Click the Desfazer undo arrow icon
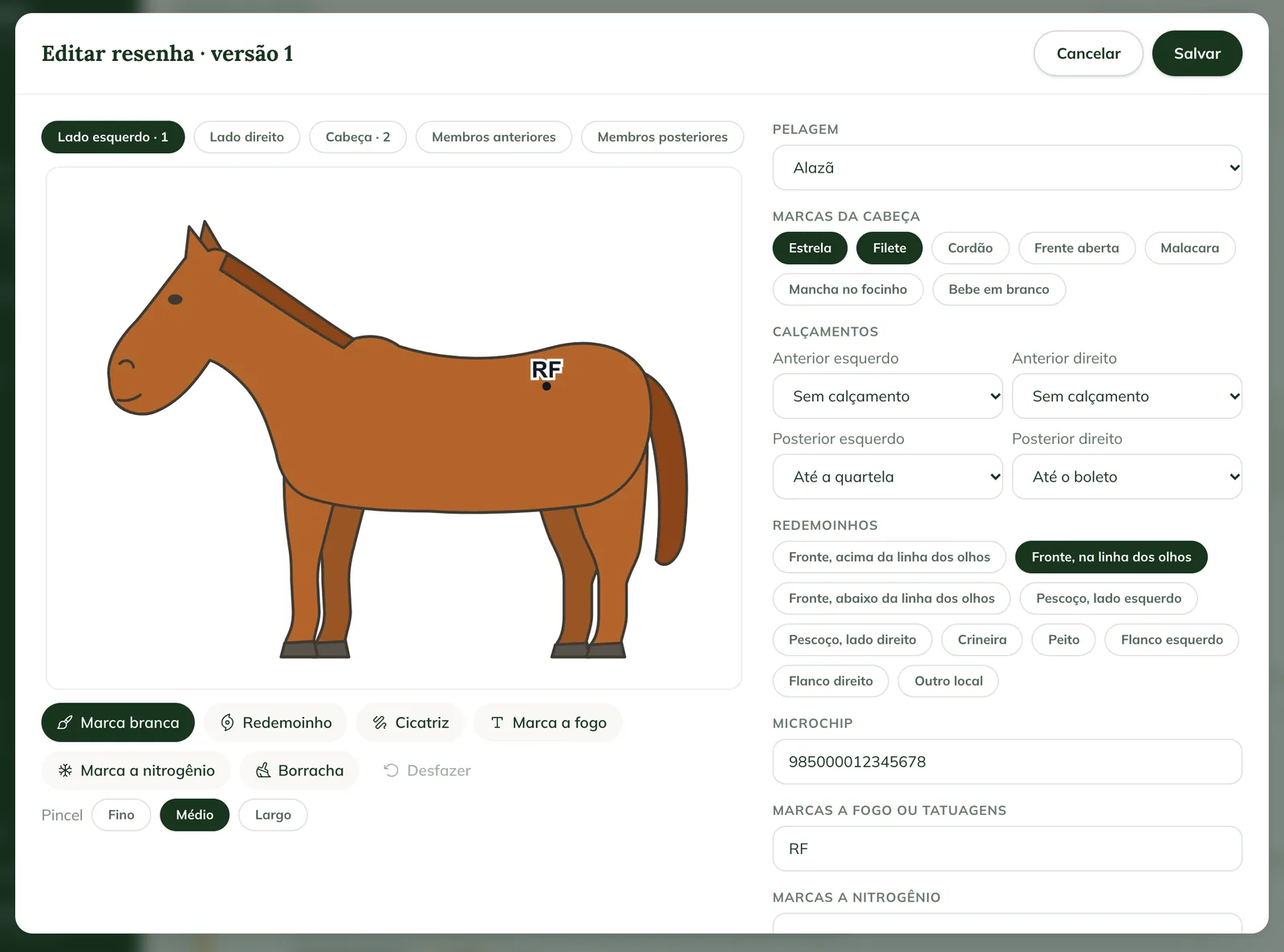 click(391, 771)
